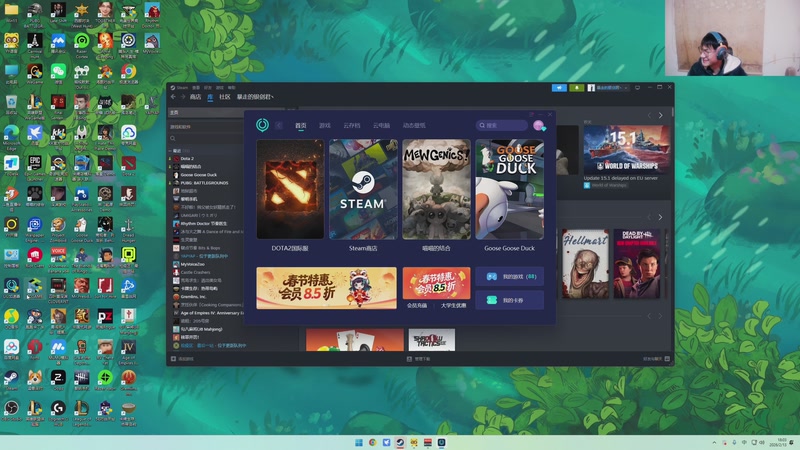Select Castle Crashers in library list
This screenshot has height=450, width=800.
195,272
